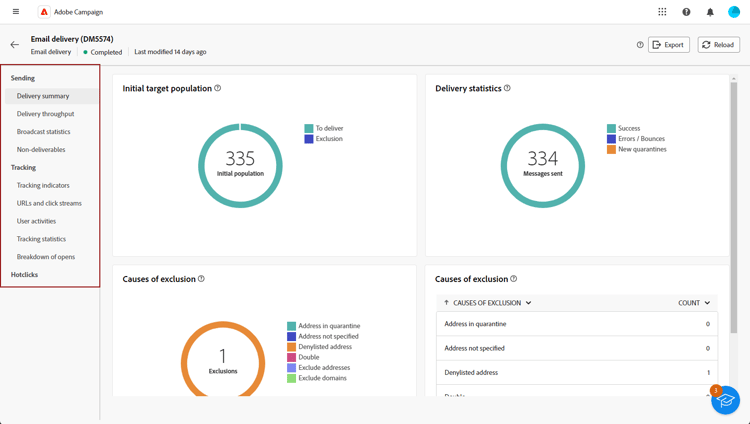Click the orange New quarantines legend swatch
This screenshot has width=750, height=424.
tap(611, 149)
